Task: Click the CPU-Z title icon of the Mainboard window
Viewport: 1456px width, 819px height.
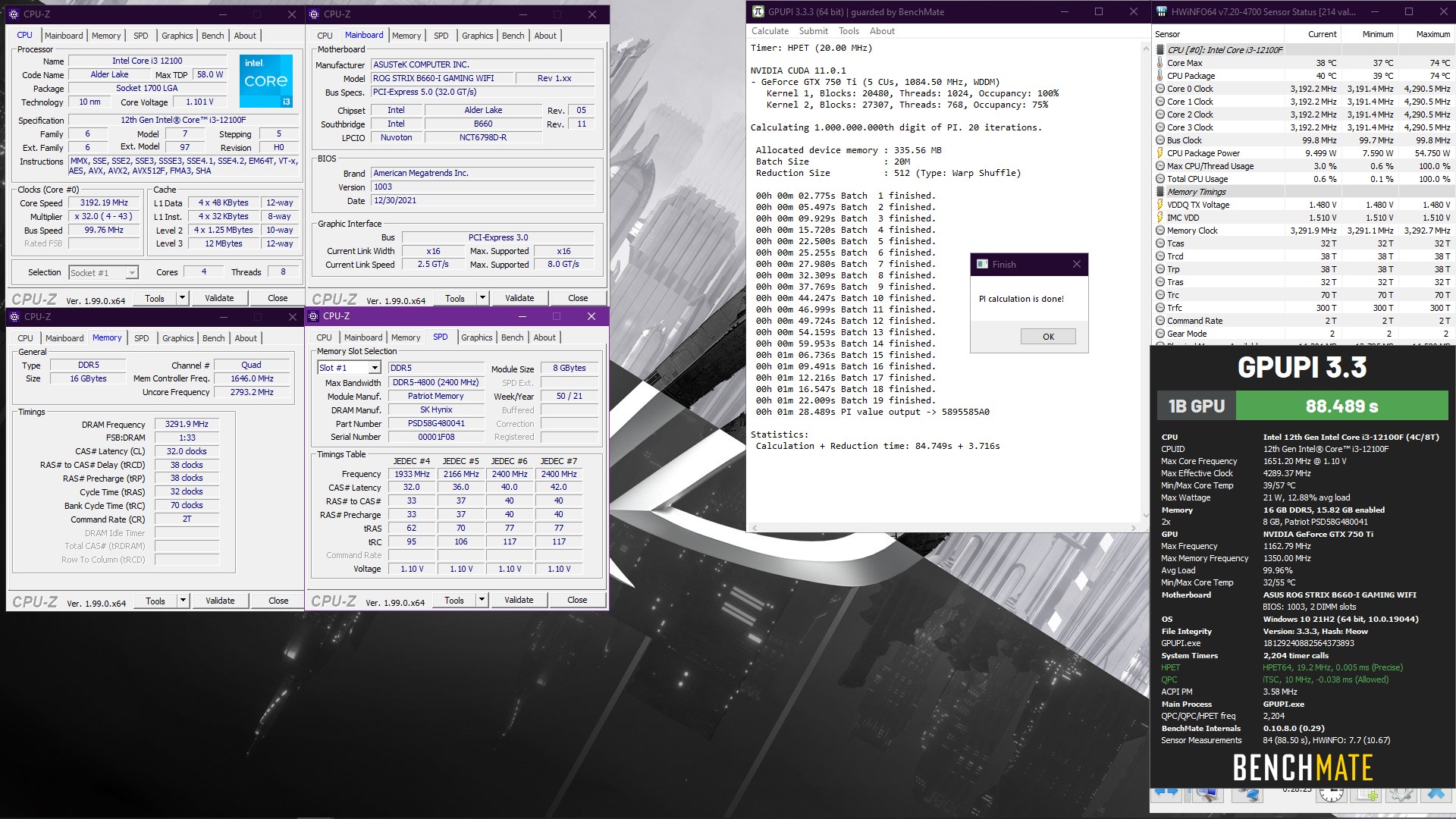Action: (315, 14)
